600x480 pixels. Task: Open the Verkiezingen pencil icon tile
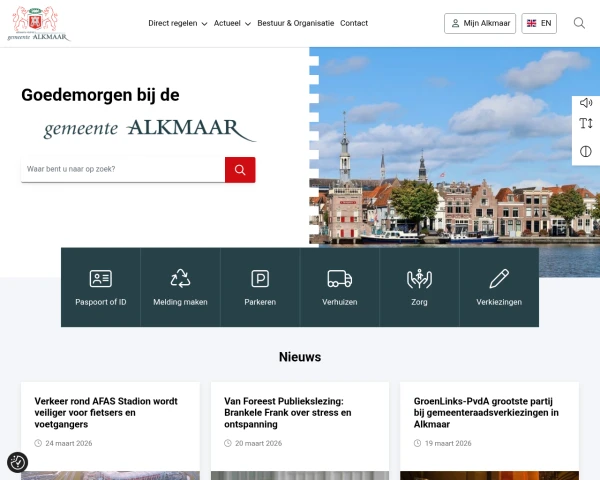(499, 287)
